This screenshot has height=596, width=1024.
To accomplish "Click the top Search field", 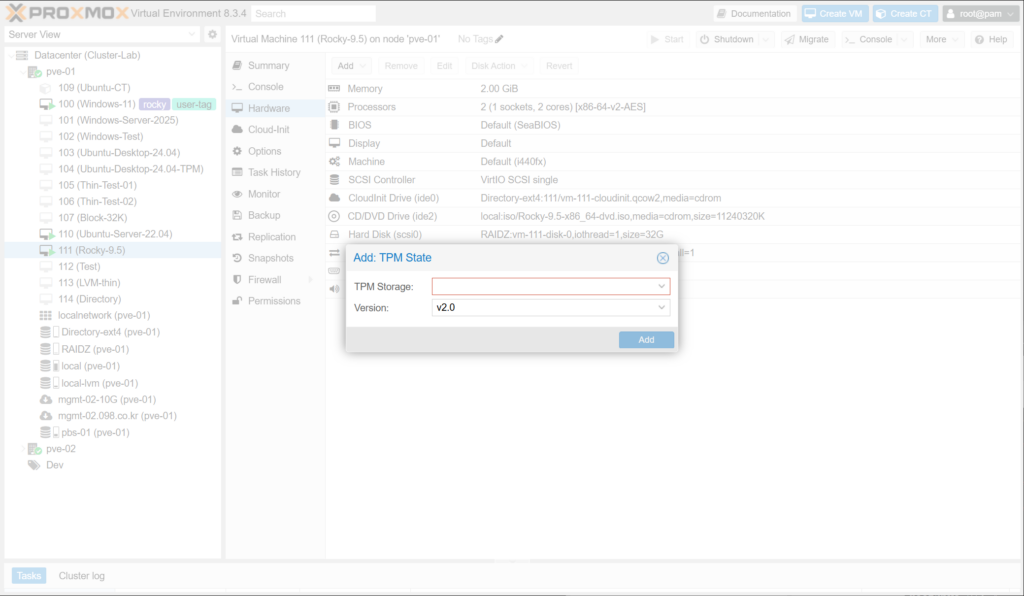I will coord(313,14).
